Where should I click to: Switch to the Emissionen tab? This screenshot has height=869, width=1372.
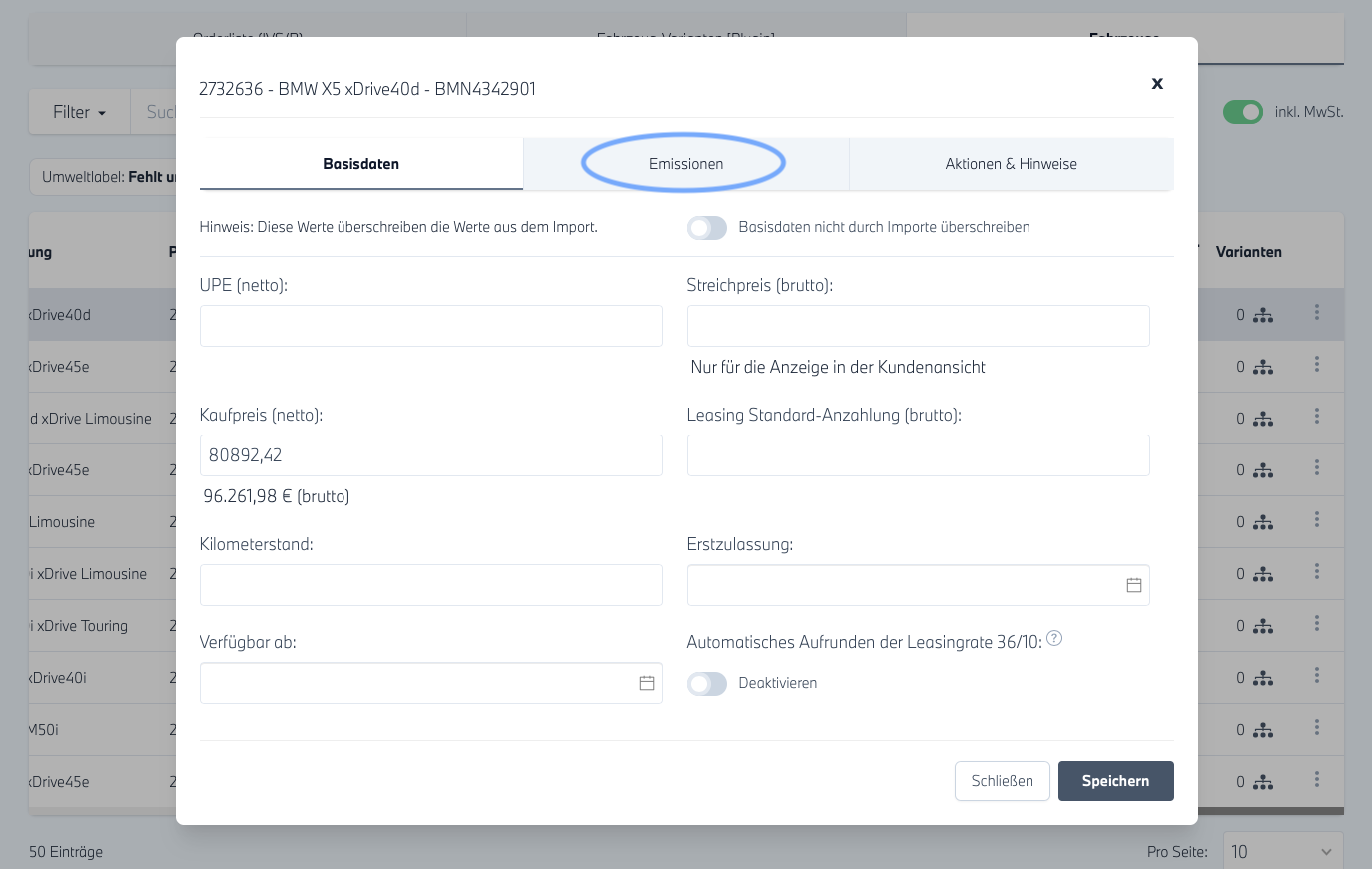click(686, 164)
